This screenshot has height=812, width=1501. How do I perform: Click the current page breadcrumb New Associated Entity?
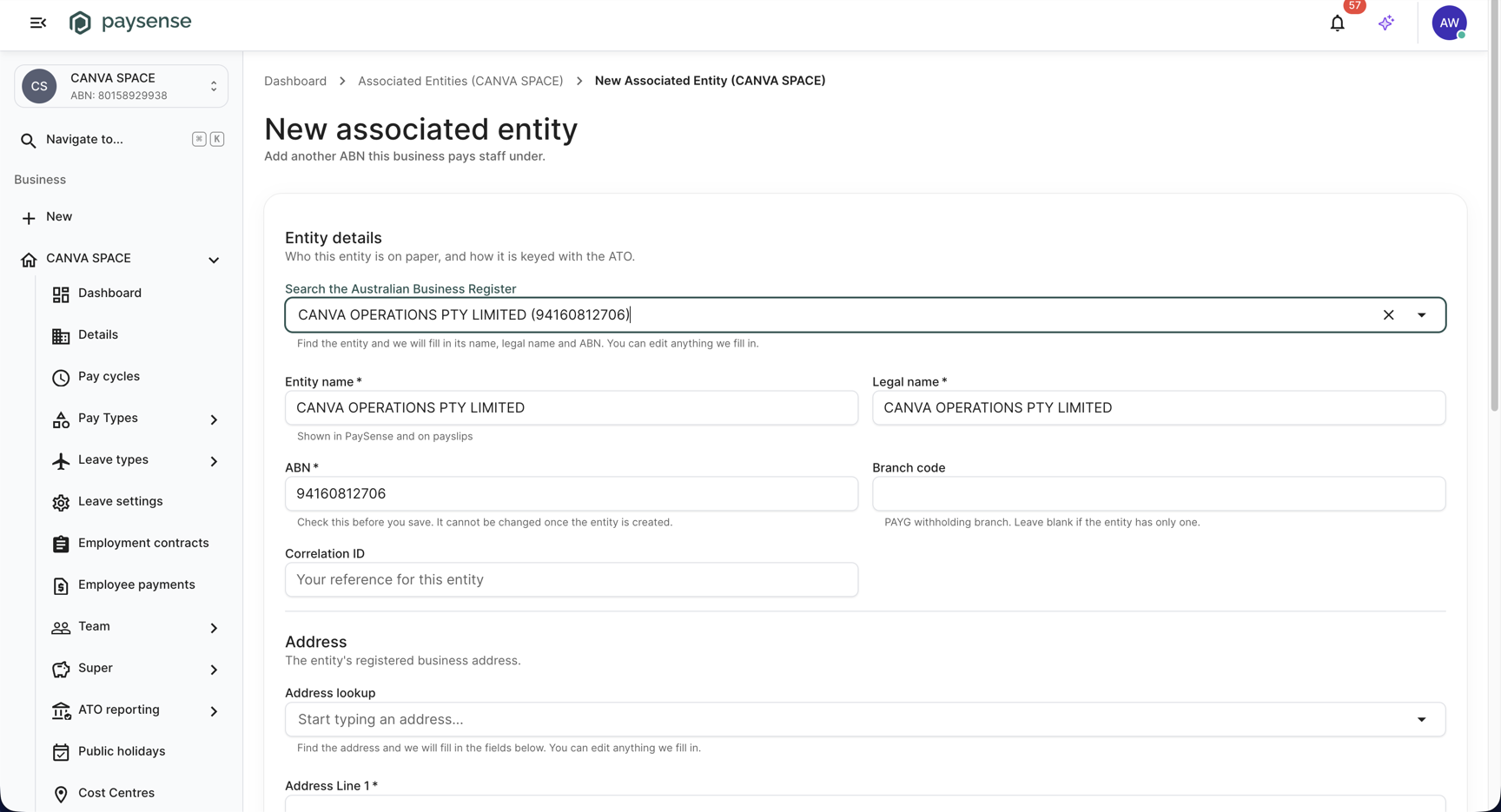(x=710, y=81)
